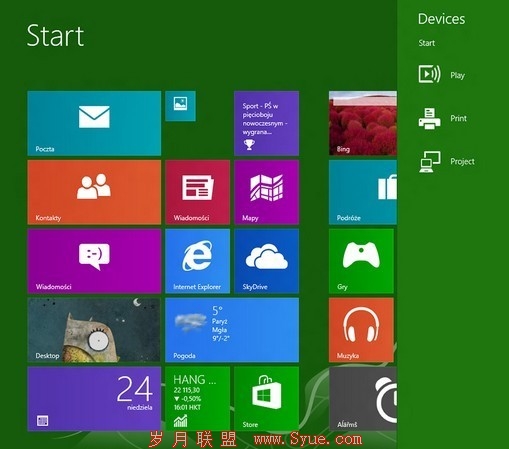Open the Mapy maps tile

(267, 192)
